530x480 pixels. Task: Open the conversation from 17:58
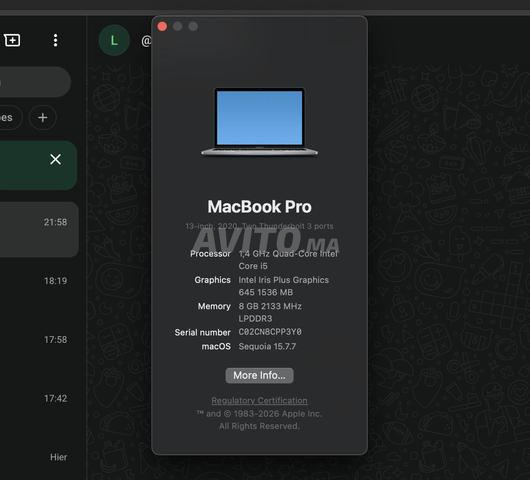pos(39,347)
